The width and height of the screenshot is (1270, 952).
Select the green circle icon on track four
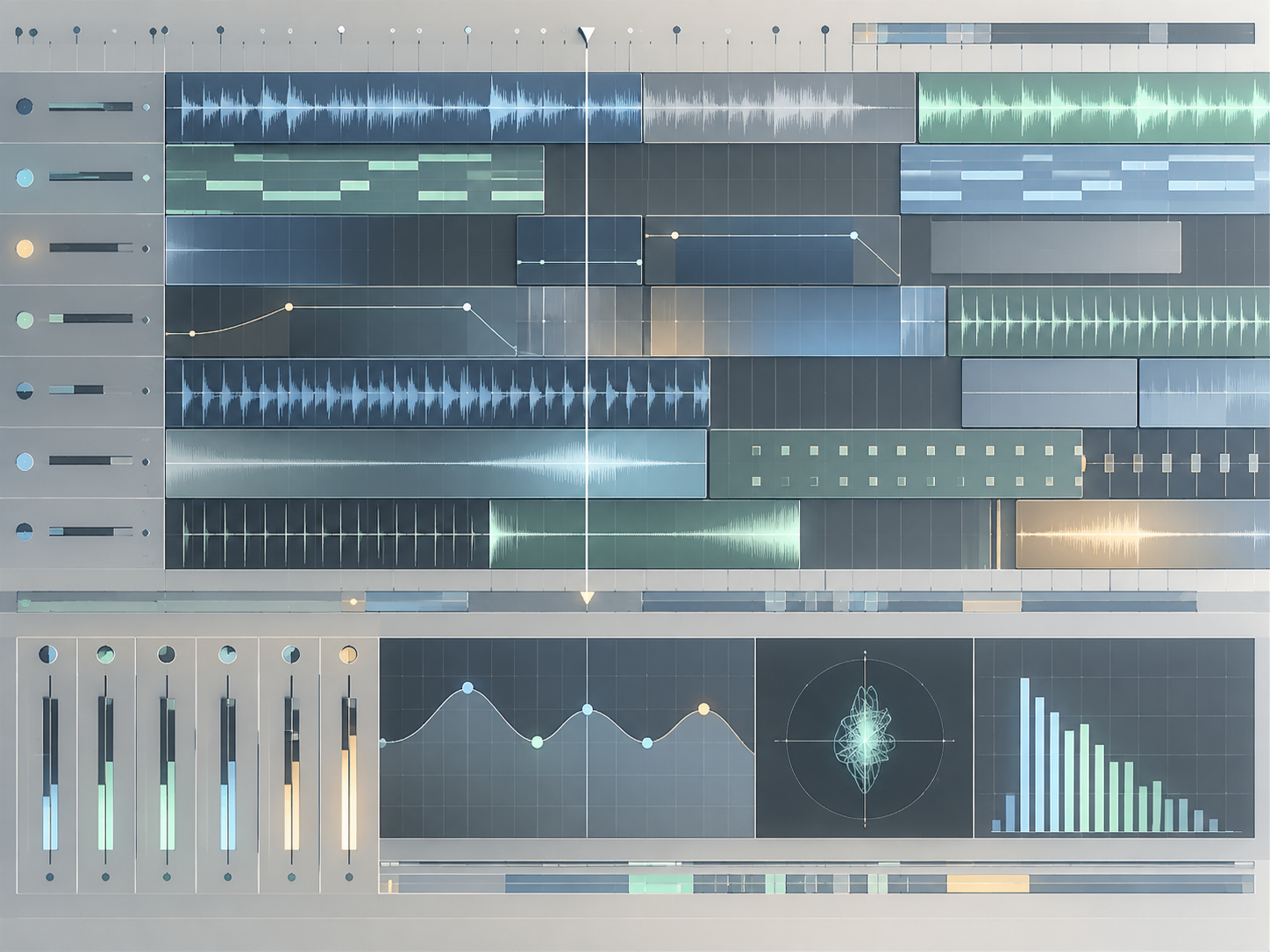click(25, 320)
